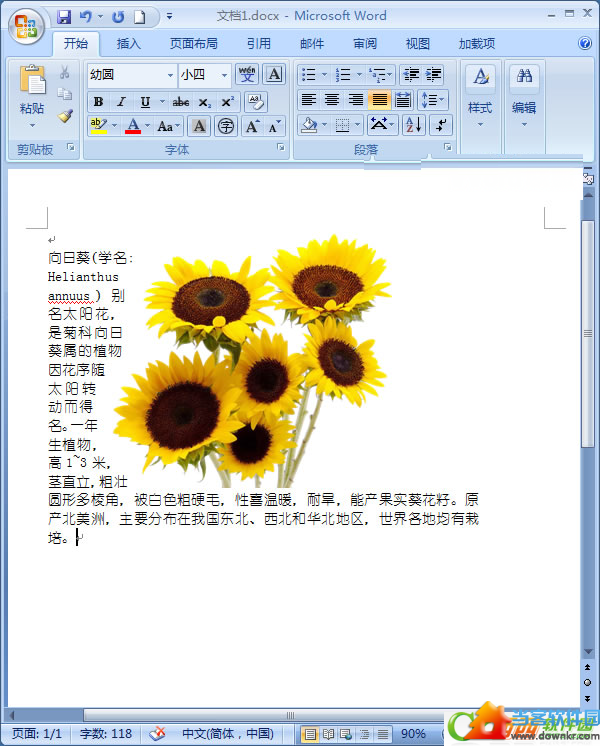Viewport: 600px width, 746px height.
Task: Open the Quick Access Toolbar customization arrow
Action: click(169, 17)
